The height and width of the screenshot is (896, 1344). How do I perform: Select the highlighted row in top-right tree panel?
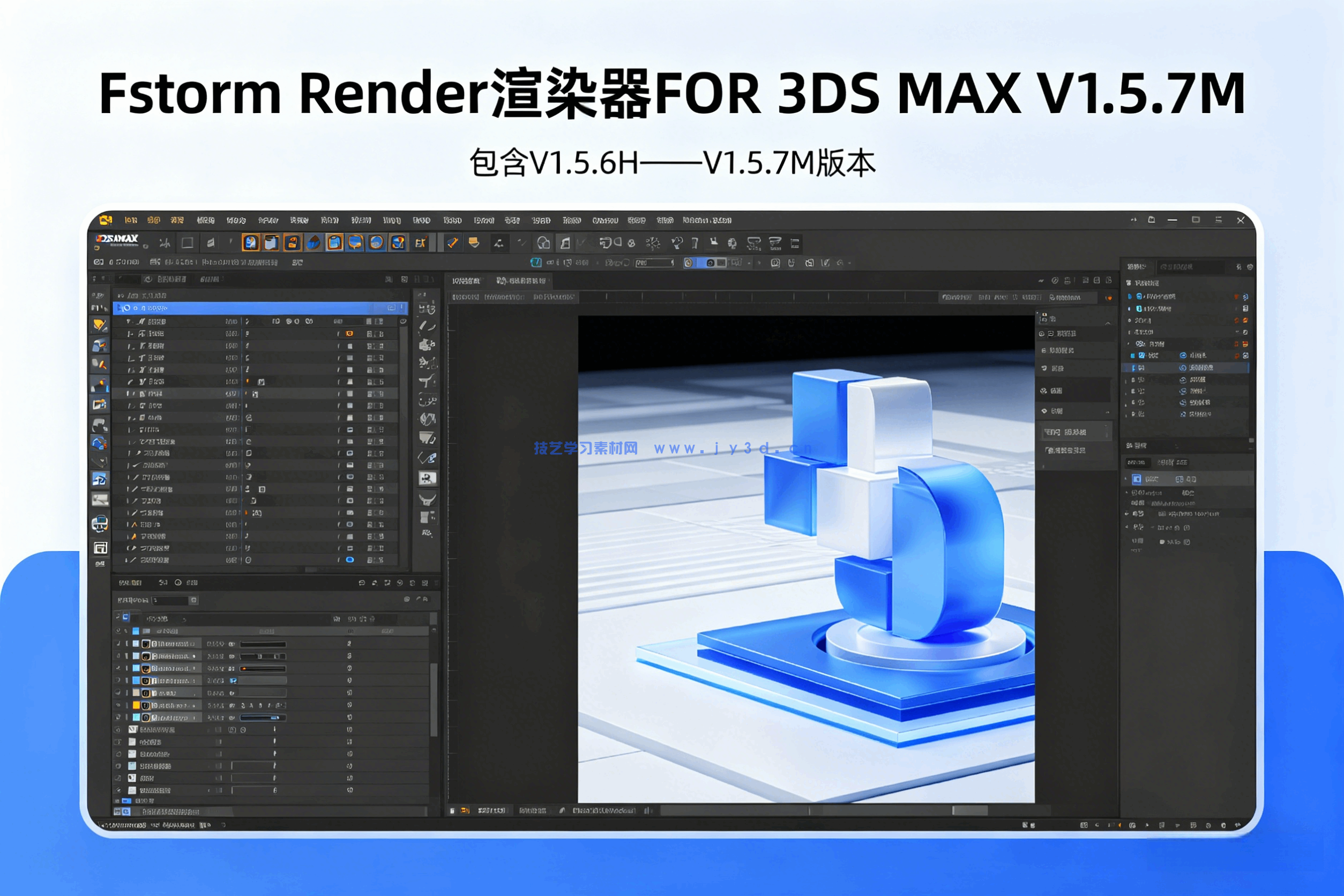click(1187, 368)
